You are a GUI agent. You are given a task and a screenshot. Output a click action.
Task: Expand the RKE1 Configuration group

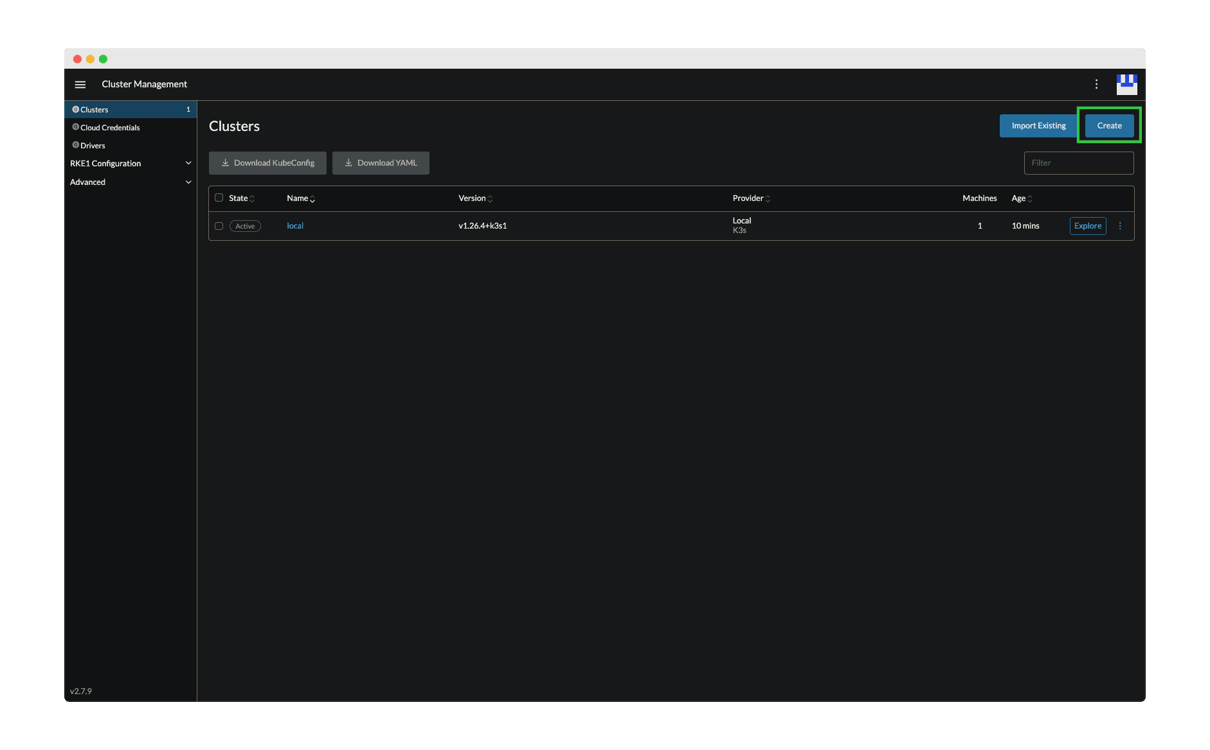click(x=130, y=163)
